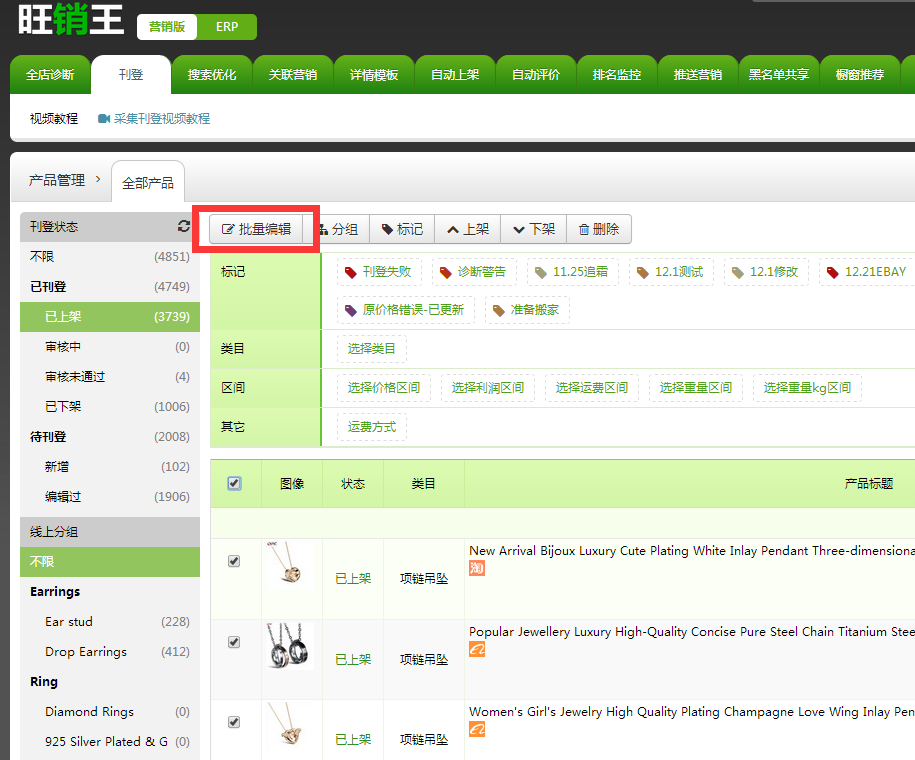Open the 关联营销 tab
Screen dimensions: 915x760
[294, 75]
